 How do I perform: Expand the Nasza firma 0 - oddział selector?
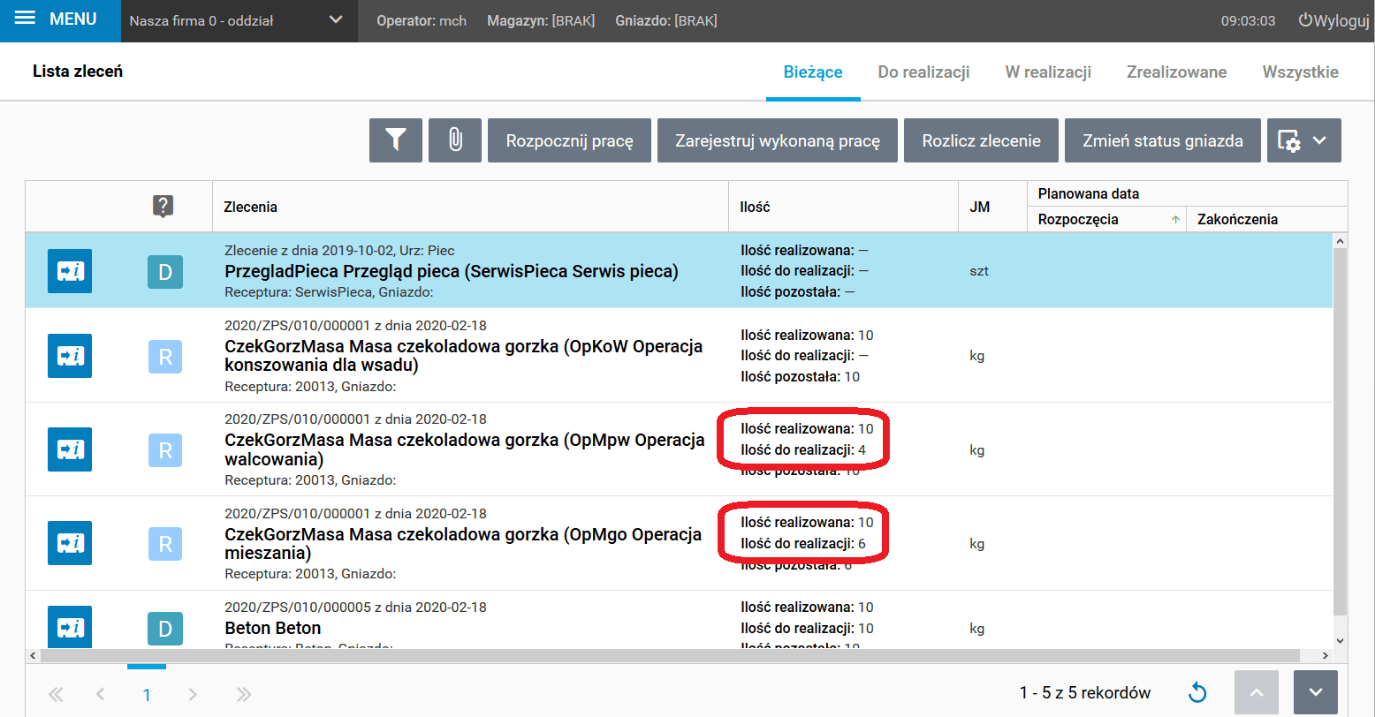point(237,21)
